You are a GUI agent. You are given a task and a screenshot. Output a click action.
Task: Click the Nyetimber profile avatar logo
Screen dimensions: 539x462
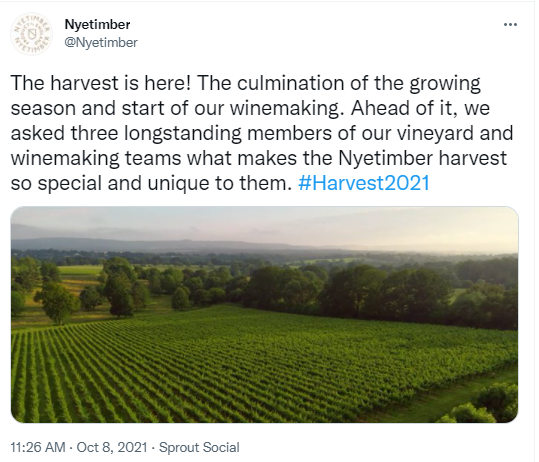tap(31, 34)
